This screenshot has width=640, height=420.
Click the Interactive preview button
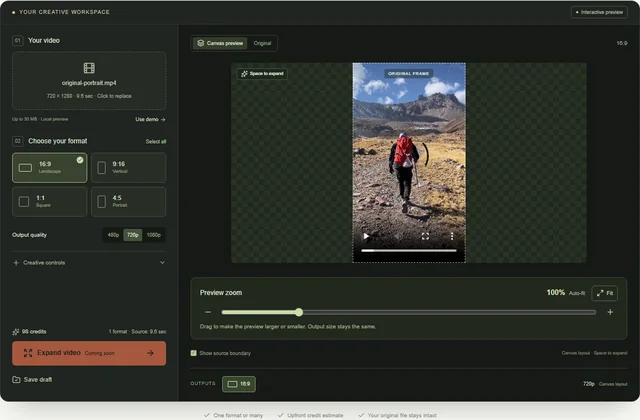599,12
